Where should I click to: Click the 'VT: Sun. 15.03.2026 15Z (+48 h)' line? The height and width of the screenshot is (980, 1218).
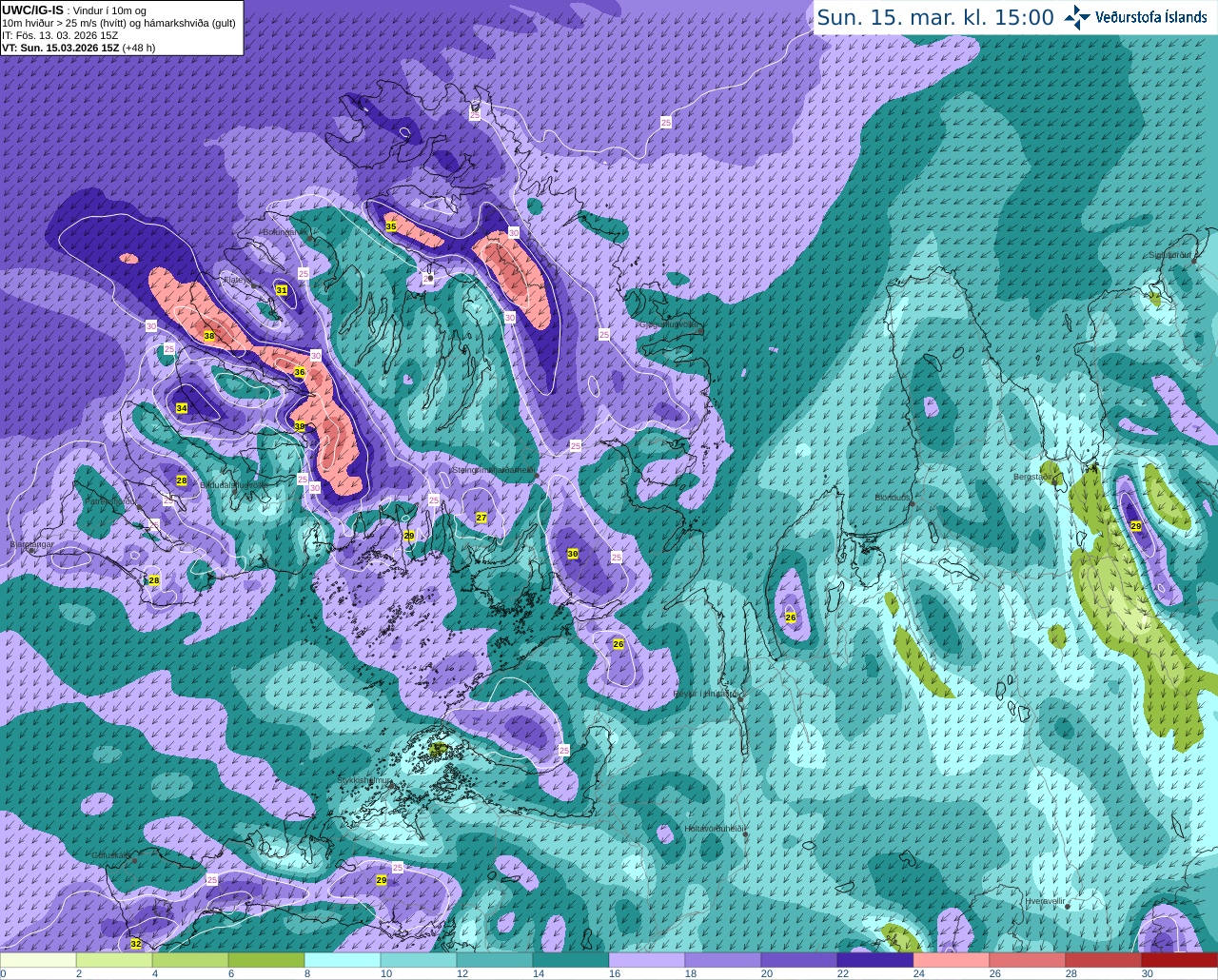[x=79, y=48]
